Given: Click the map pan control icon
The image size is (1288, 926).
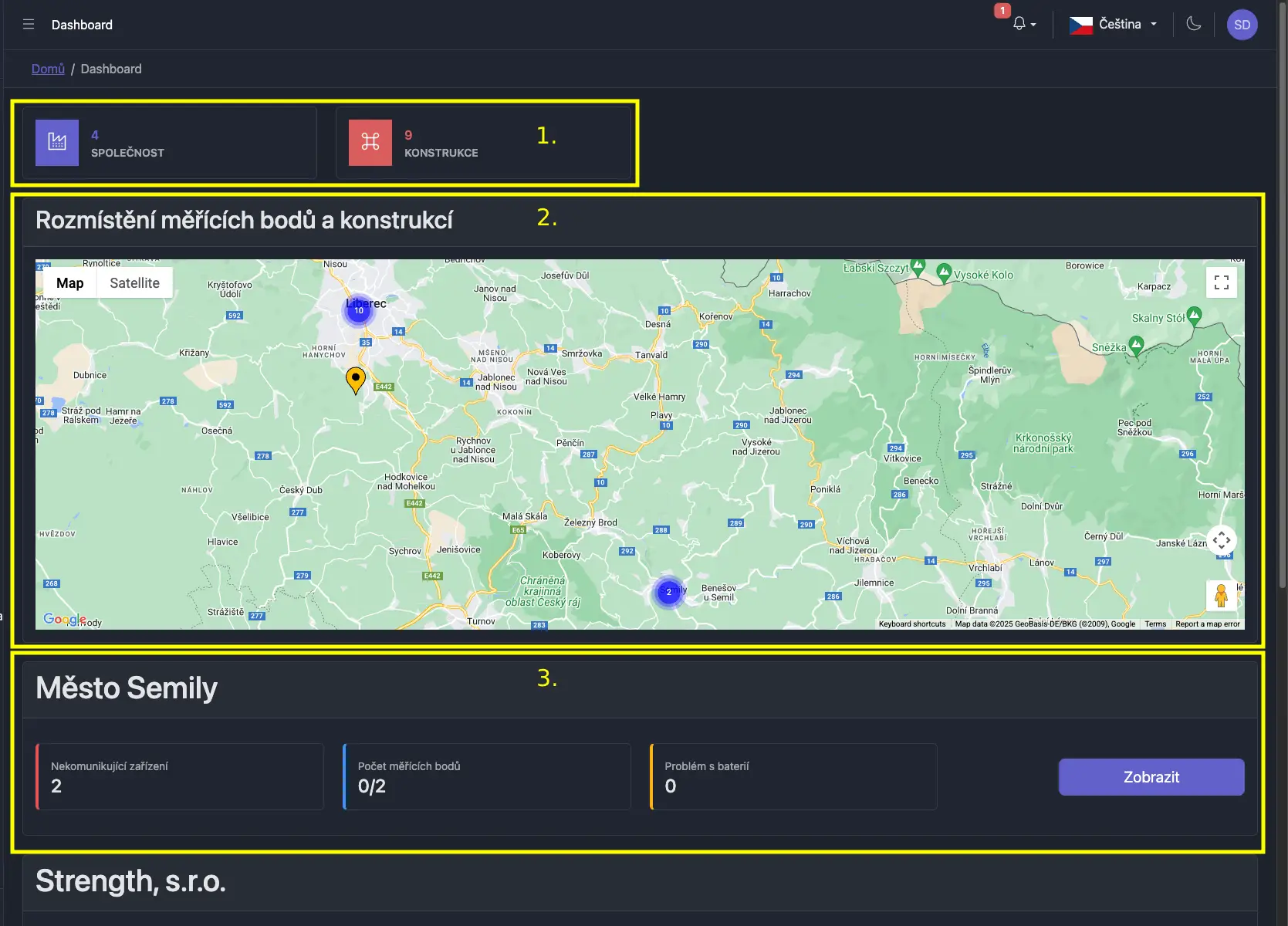Looking at the screenshot, I should click(x=1222, y=540).
